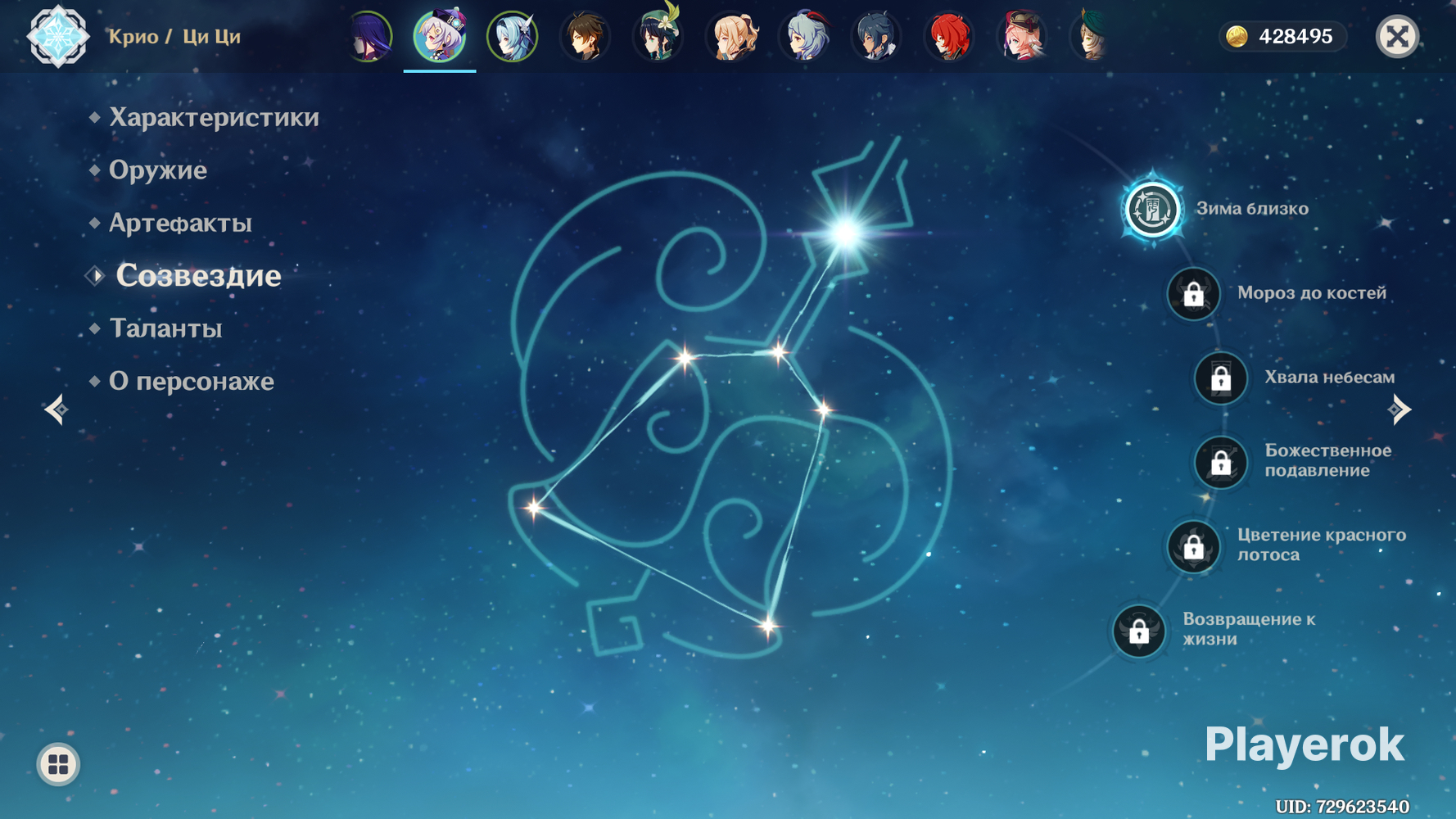Click the lock icon for Возвращение к жизни
The image size is (1456, 819).
(1139, 631)
